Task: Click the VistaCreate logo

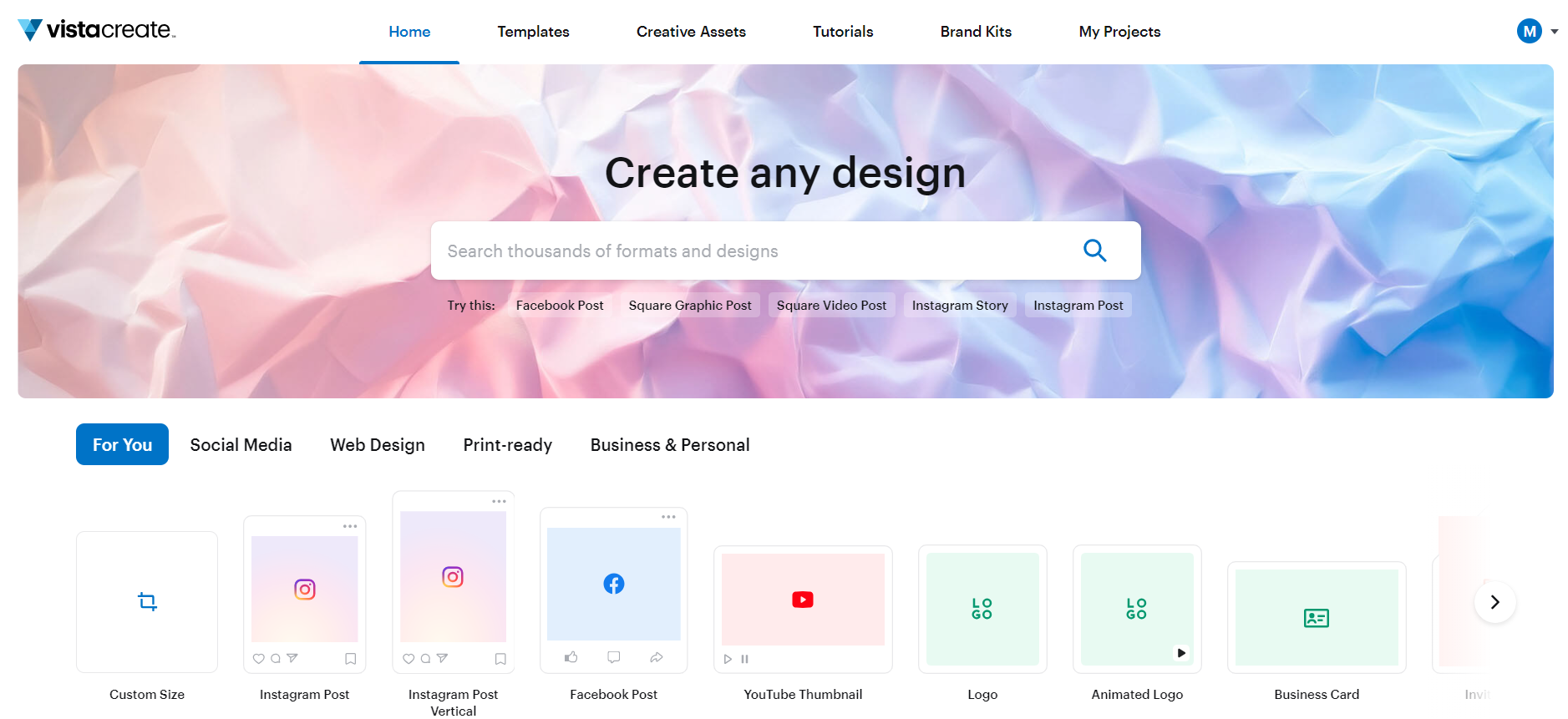Action: (x=97, y=30)
